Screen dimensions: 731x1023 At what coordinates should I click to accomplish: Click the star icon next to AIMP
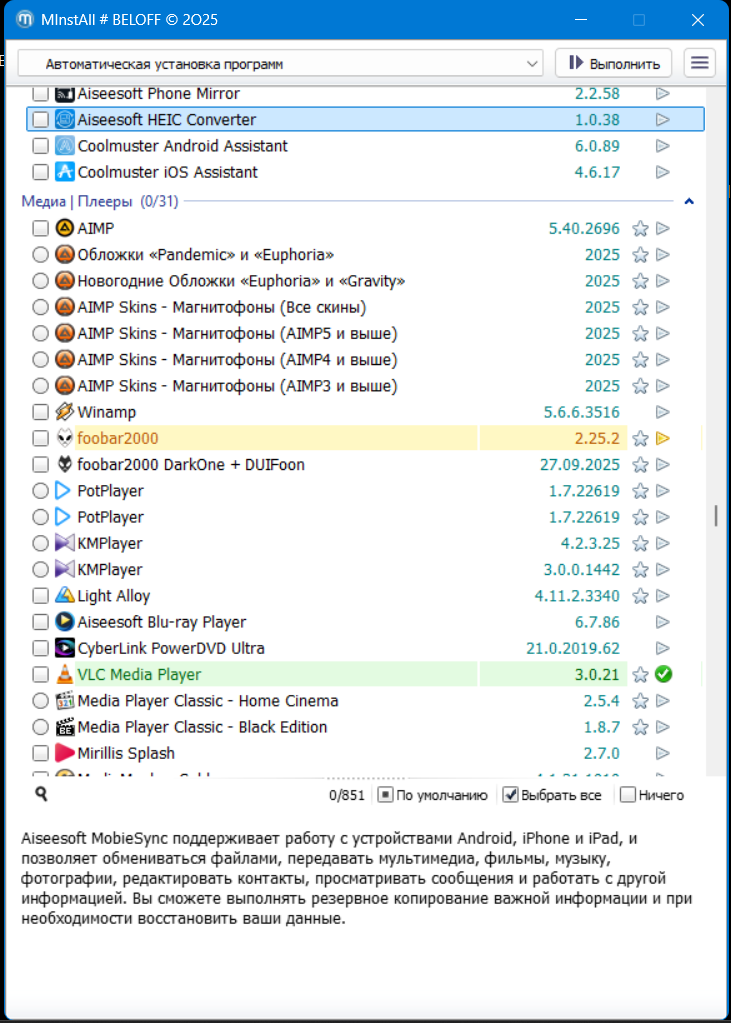(641, 229)
